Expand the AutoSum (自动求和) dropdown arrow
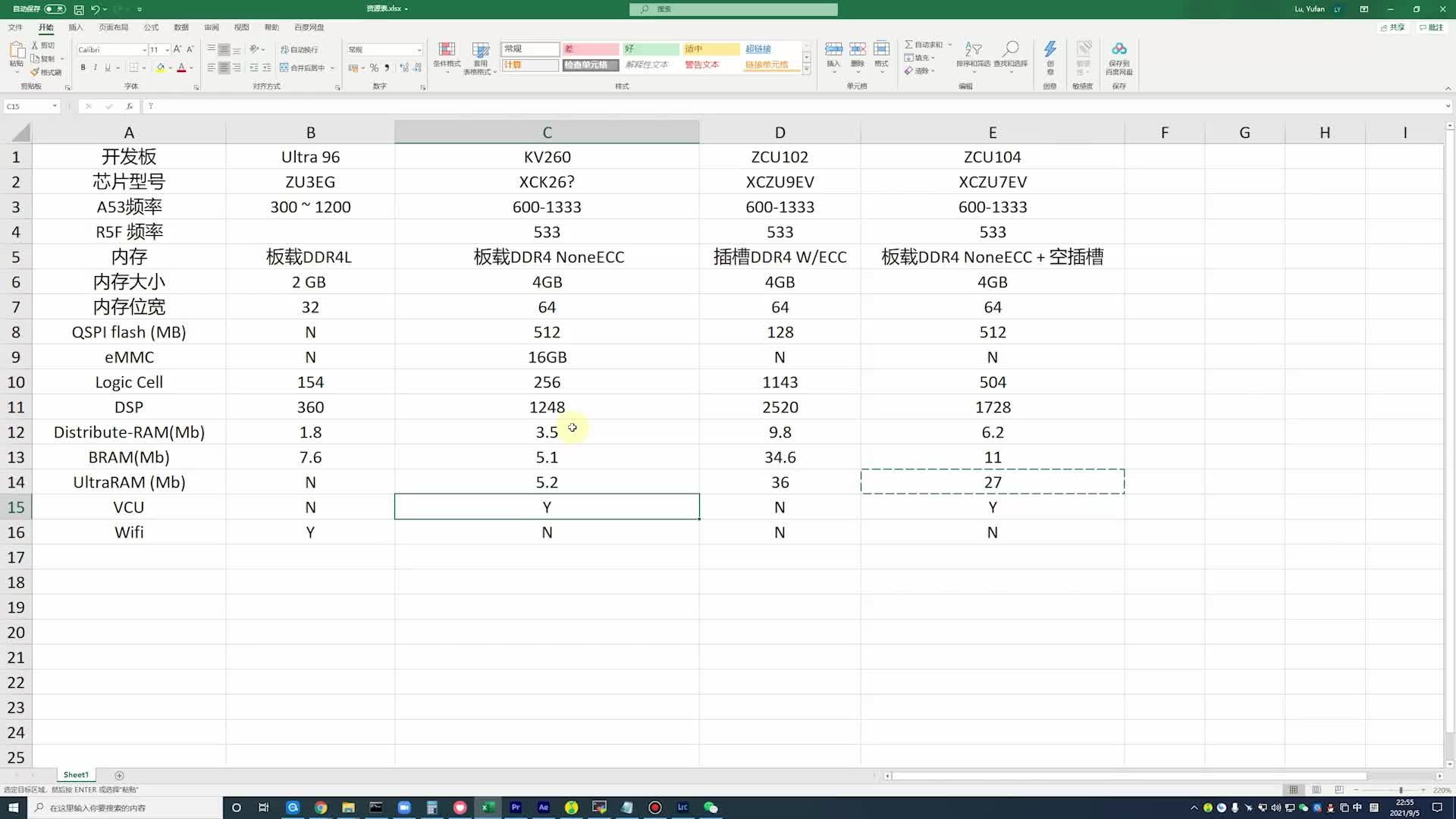 [949, 45]
